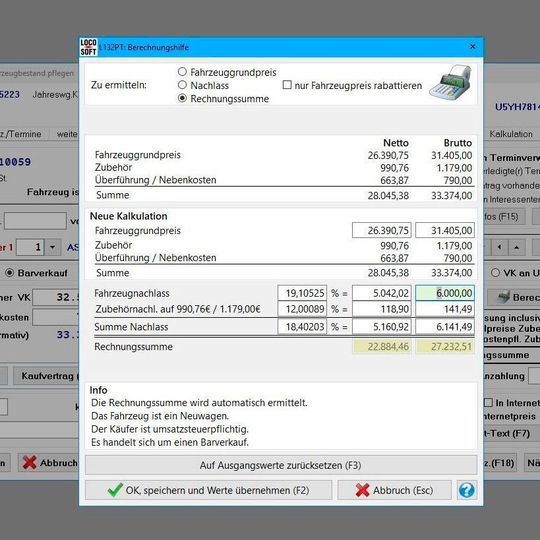The width and height of the screenshot is (540, 540).
Task: Edit Summe Nachlass net field 5.160,92
Action: (x=382, y=326)
